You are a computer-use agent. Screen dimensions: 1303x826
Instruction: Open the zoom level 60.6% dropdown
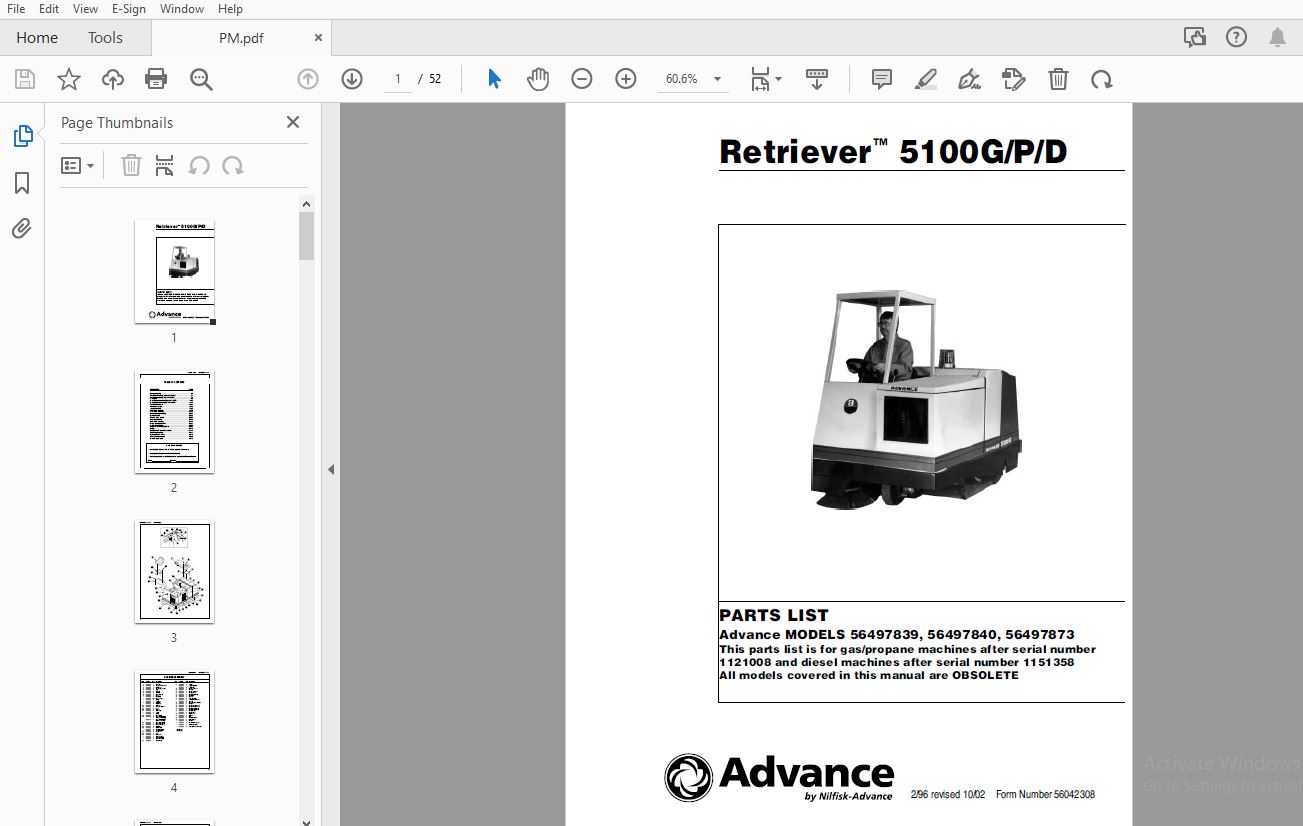[717, 79]
